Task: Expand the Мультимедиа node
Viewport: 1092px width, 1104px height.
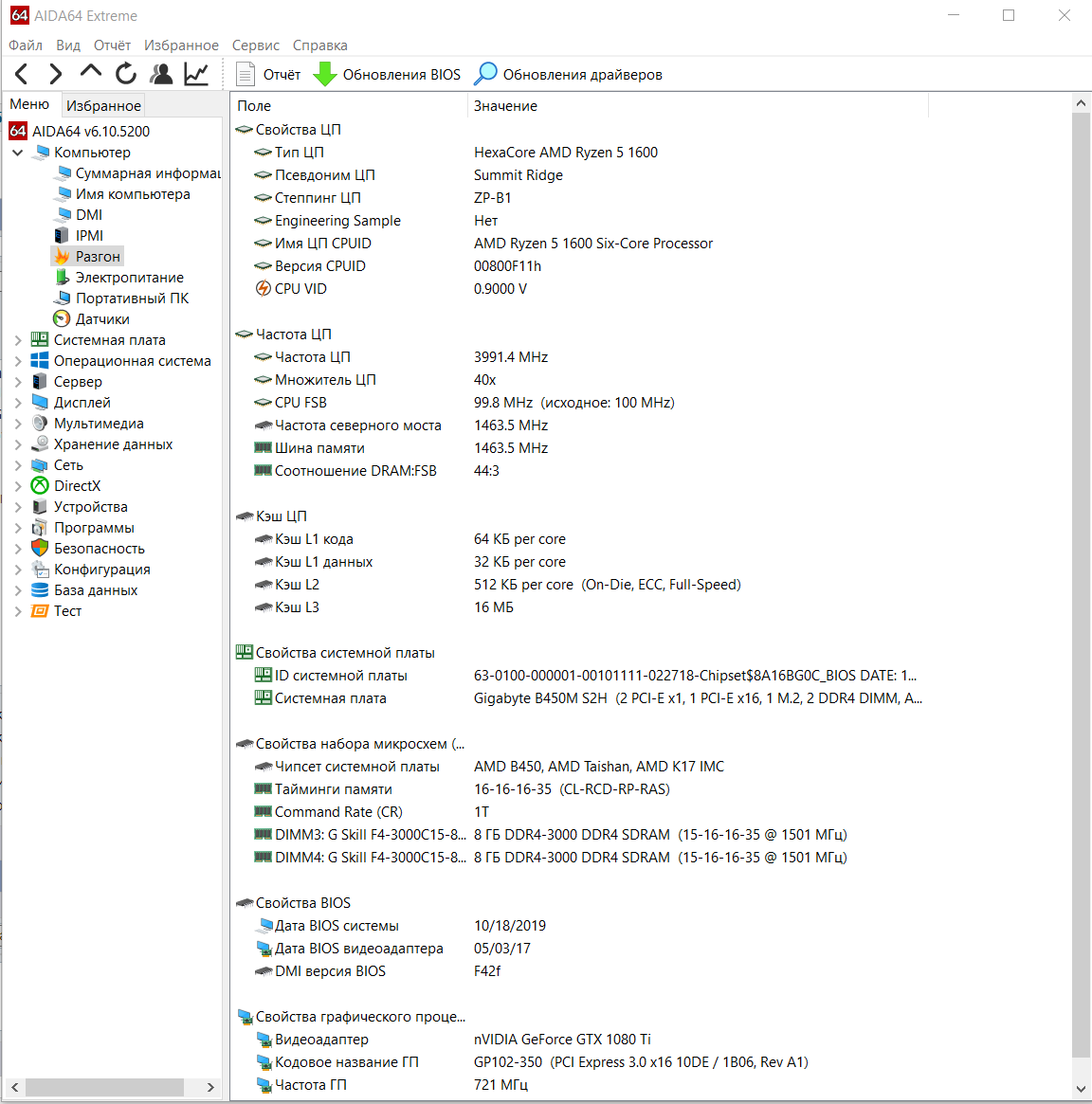Action: pyautogui.click(x=18, y=424)
